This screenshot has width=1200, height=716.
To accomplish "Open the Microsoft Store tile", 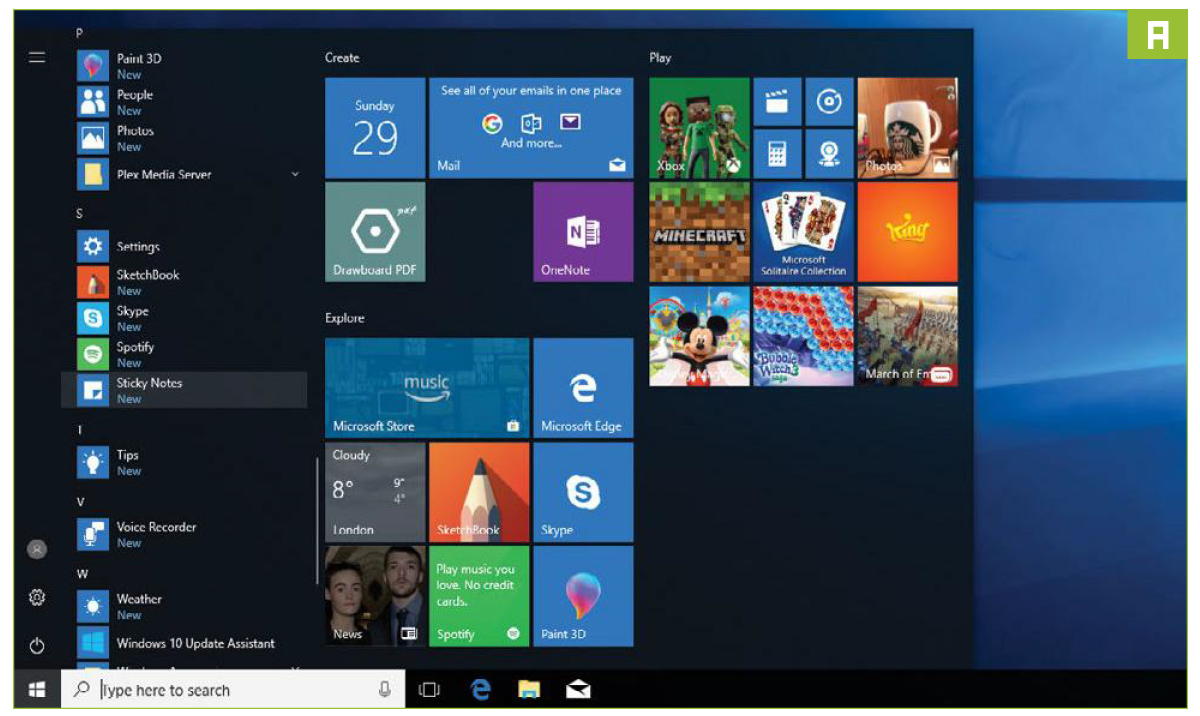I will [x=427, y=388].
